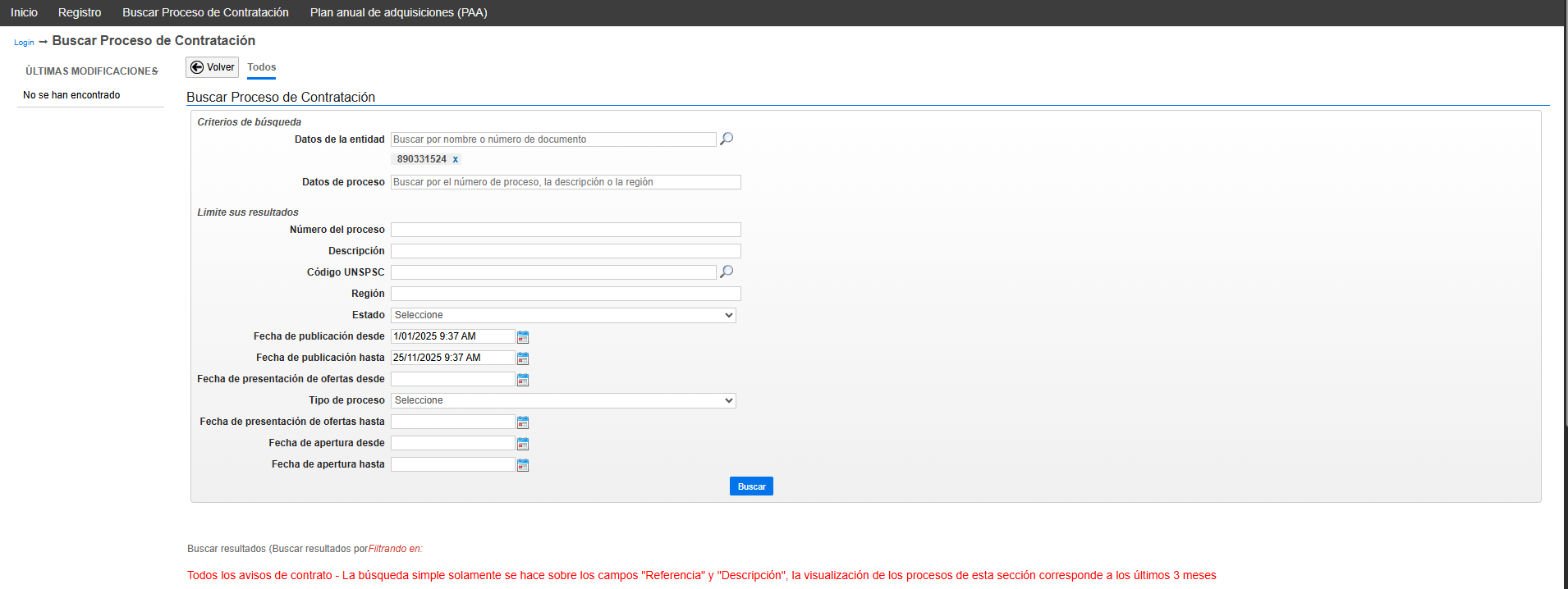Click the Número del proceso input field

point(566,230)
